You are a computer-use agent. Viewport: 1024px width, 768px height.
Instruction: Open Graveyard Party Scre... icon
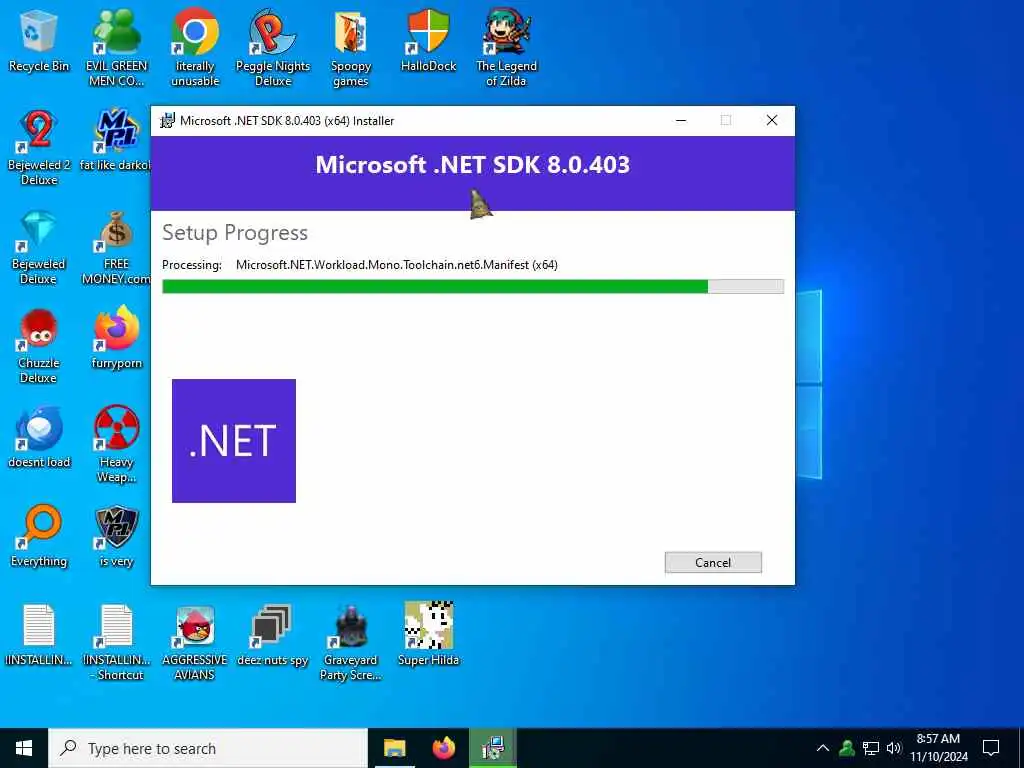(x=351, y=643)
